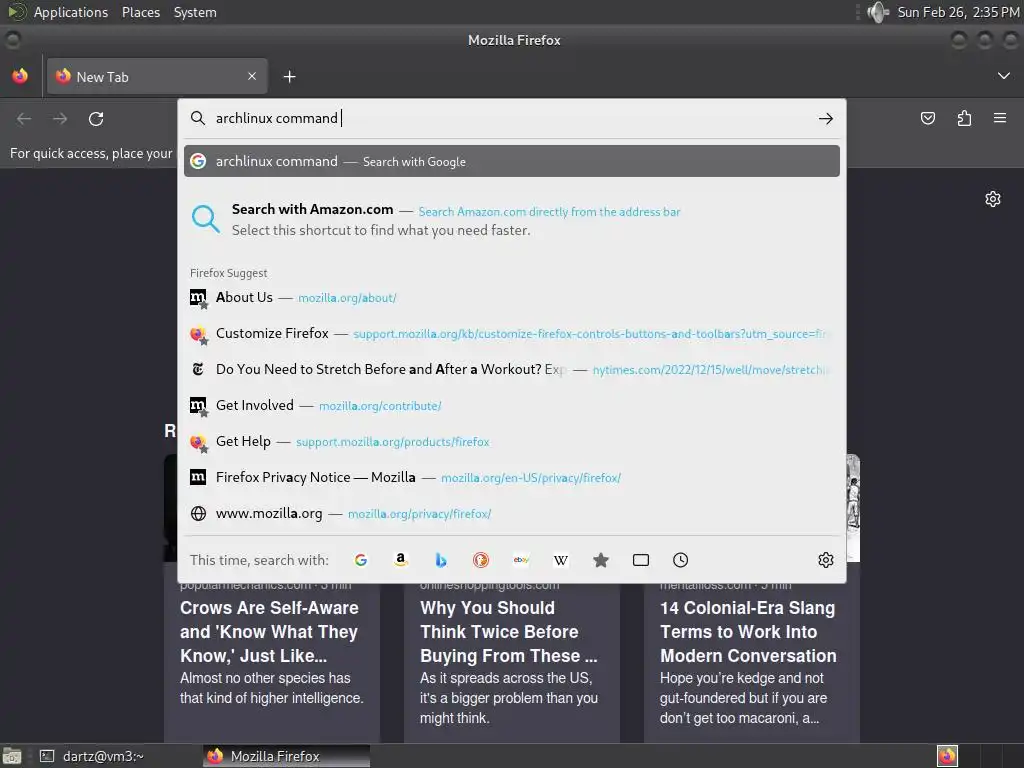Click the forward navigation arrow
The image size is (1024, 768).
(60, 119)
